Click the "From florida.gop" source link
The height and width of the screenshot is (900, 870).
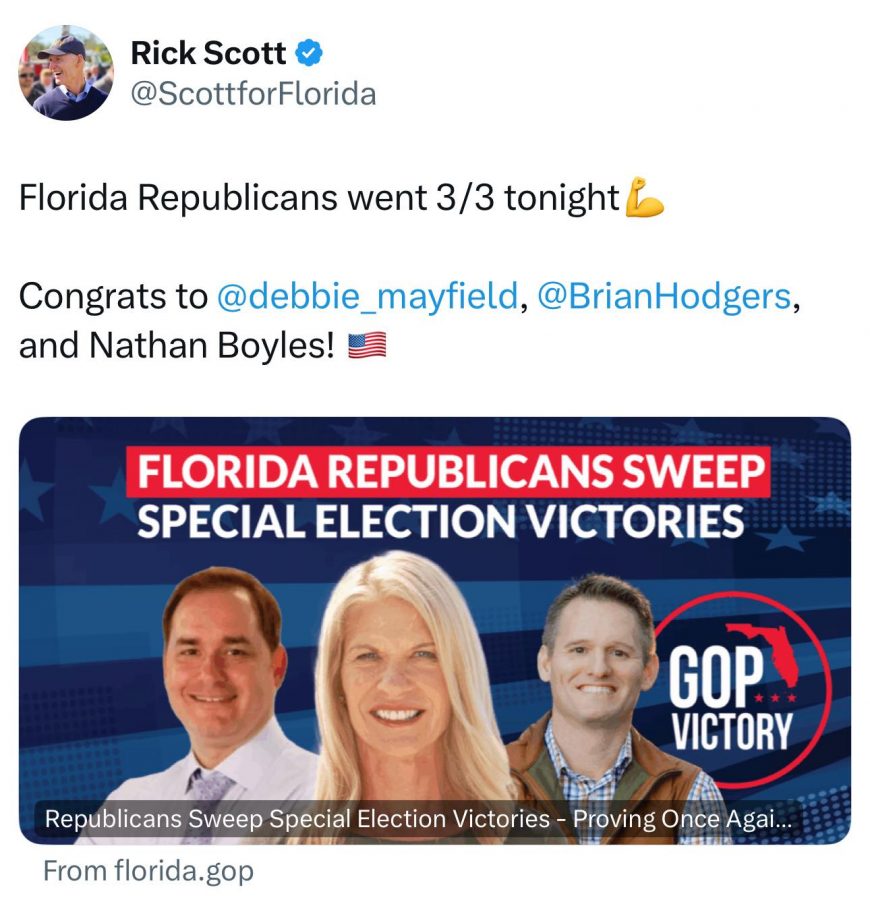point(148,870)
